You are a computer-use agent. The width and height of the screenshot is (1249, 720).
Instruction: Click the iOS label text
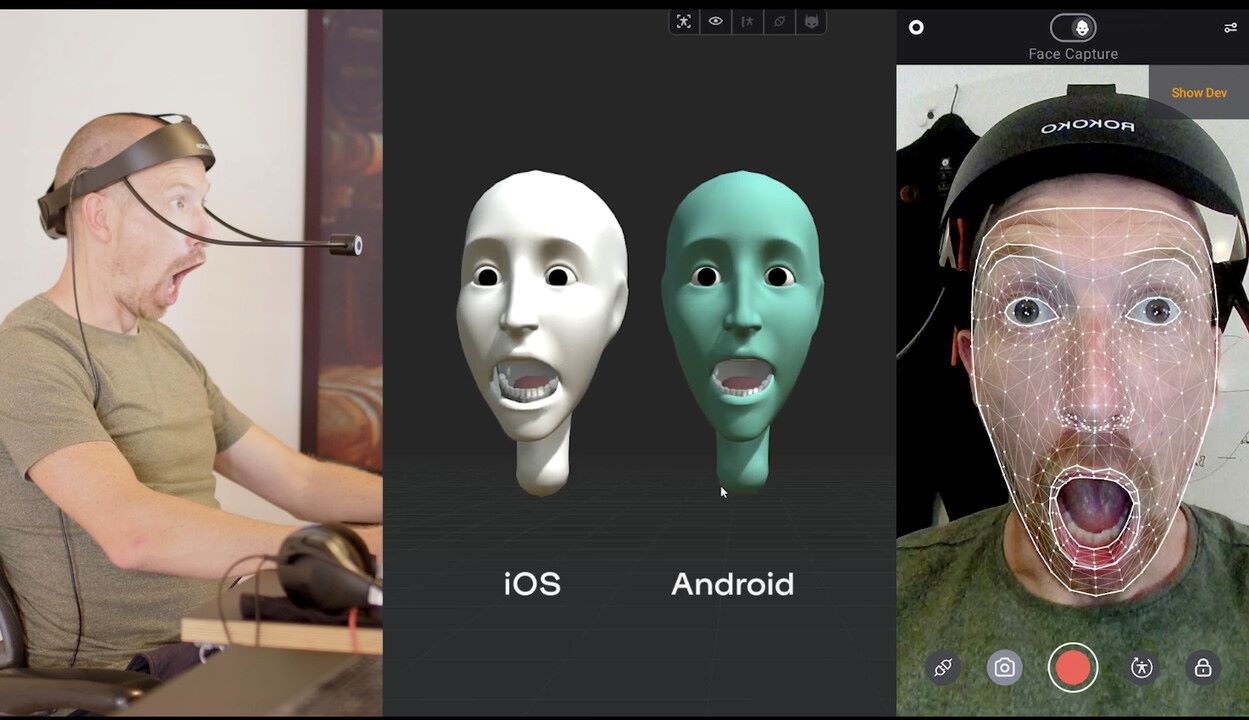point(532,584)
